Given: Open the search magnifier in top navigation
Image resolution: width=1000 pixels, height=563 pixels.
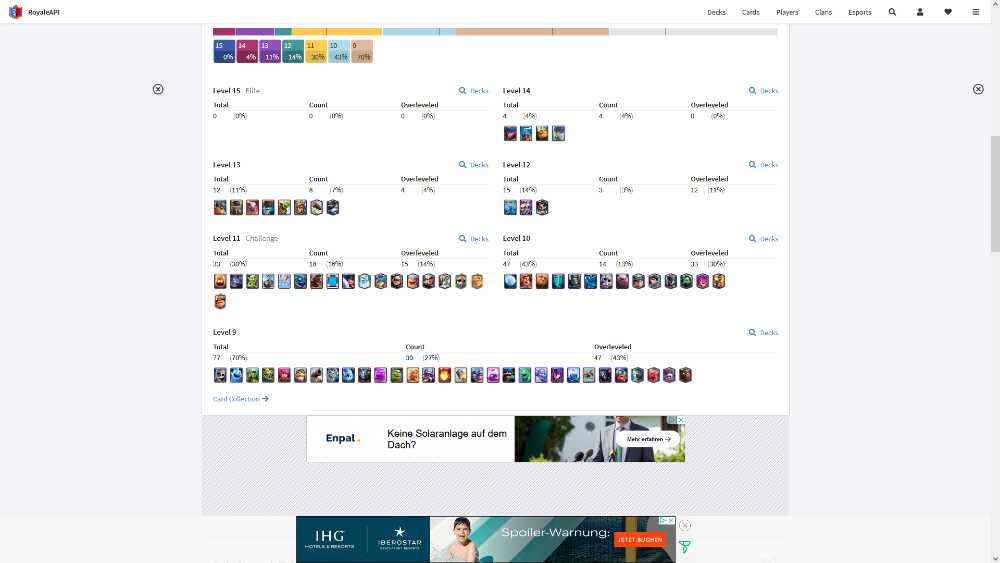Looking at the screenshot, I should tap(892, 12).
